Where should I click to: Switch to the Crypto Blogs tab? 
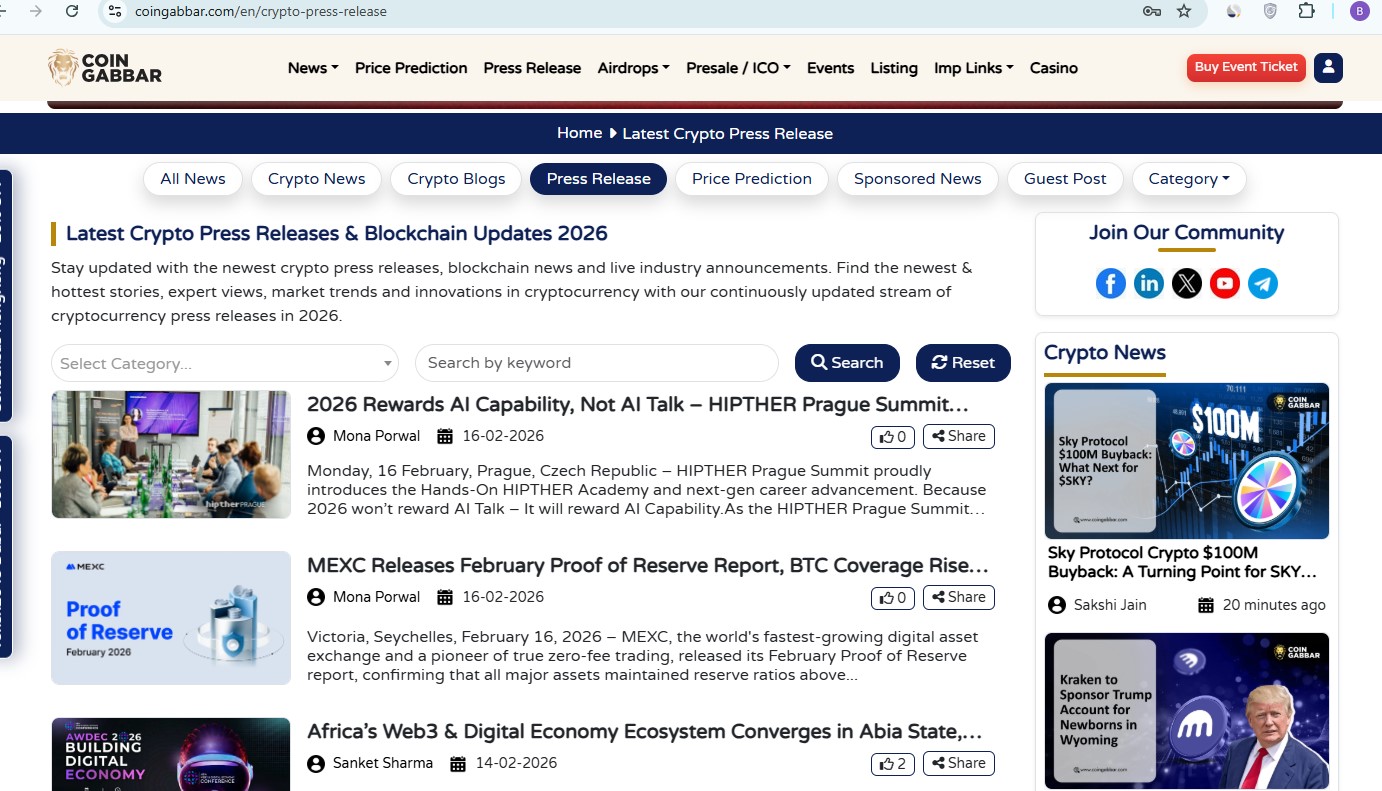[455, 178]
